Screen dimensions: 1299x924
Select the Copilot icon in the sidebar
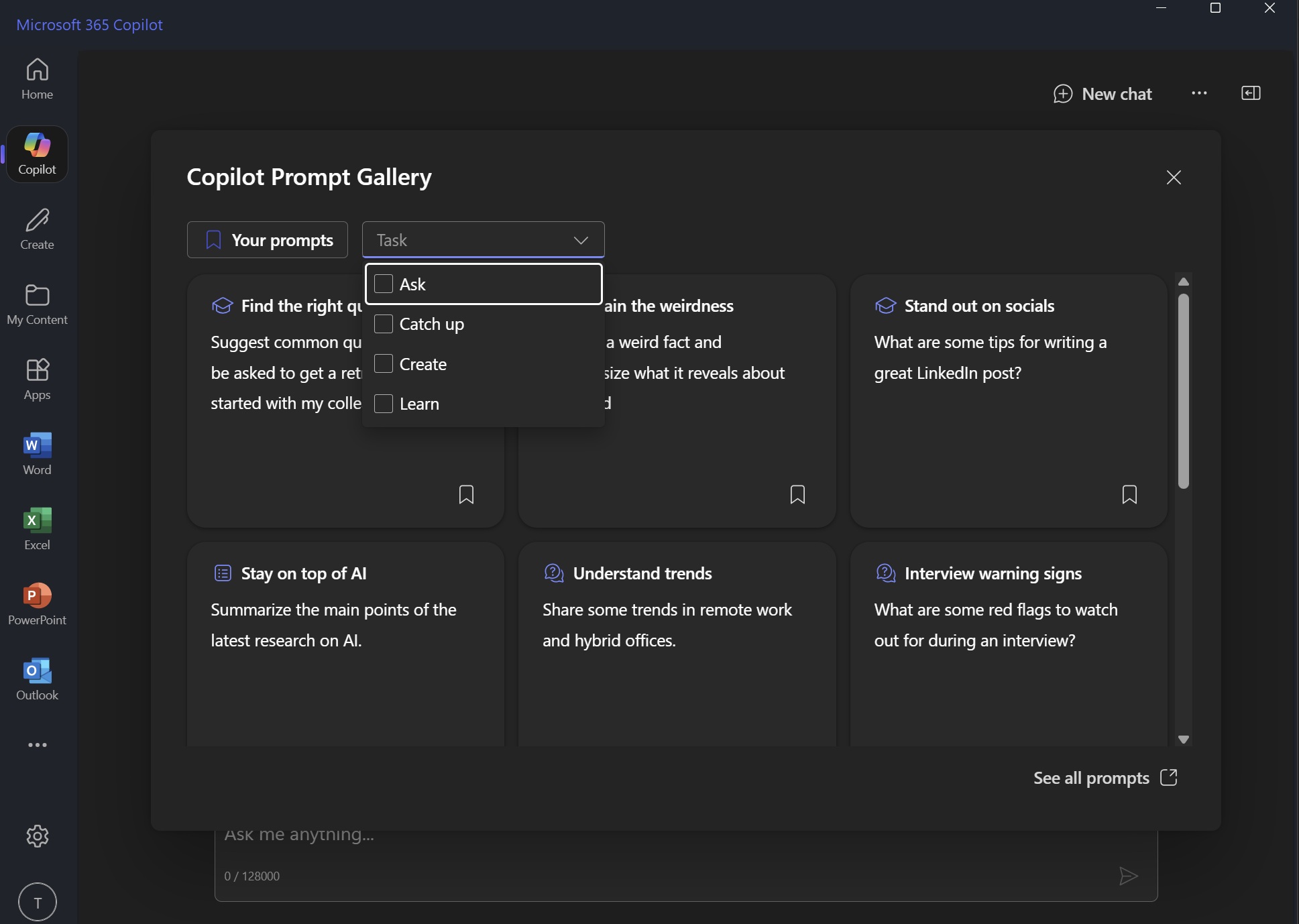click(x=36, y=153)
